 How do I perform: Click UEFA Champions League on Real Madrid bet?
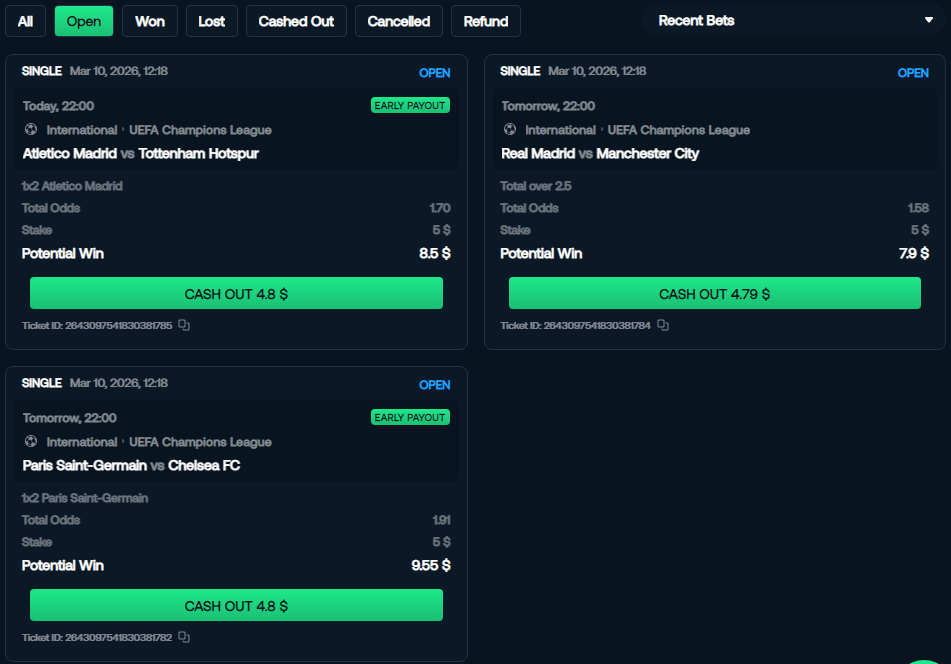click(679, 130)
